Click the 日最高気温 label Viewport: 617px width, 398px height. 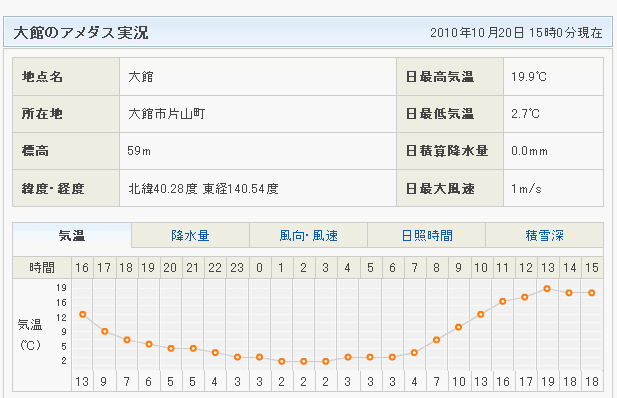coord(440,77)
